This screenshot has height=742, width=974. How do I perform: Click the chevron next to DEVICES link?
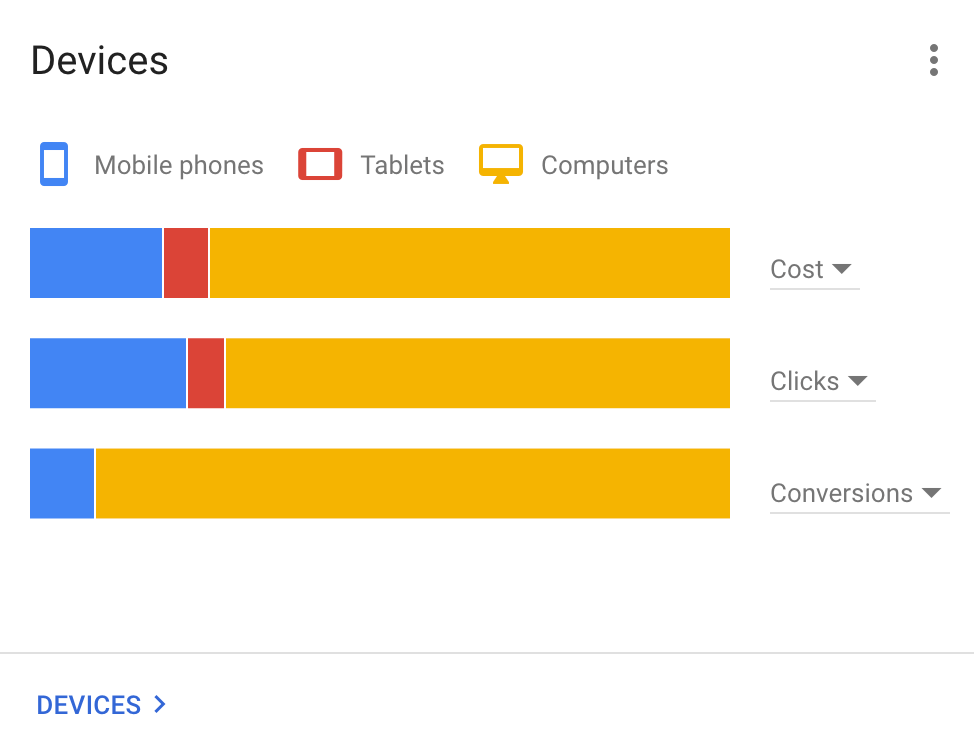point(159,705)
